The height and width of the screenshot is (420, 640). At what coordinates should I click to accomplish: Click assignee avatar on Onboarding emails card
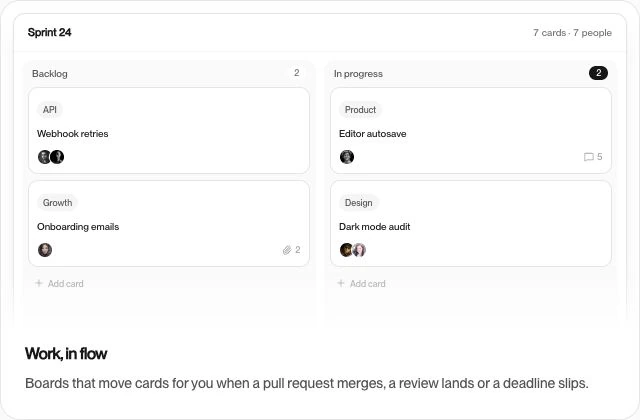tap(45, 250)
